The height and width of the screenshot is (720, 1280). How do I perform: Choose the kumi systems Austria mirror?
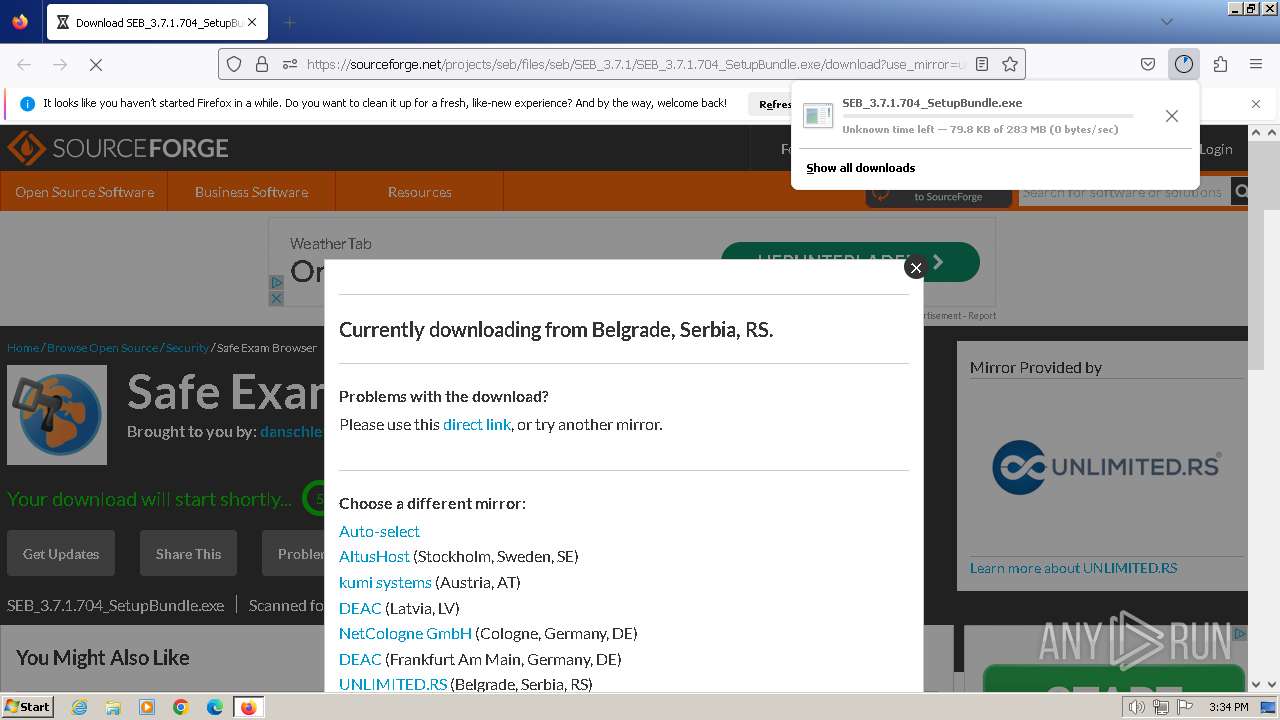coord(385,582)
